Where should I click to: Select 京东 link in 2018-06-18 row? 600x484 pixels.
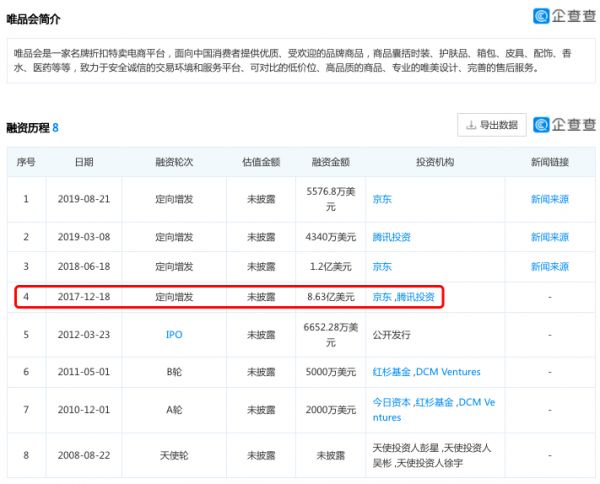(382, 267)
